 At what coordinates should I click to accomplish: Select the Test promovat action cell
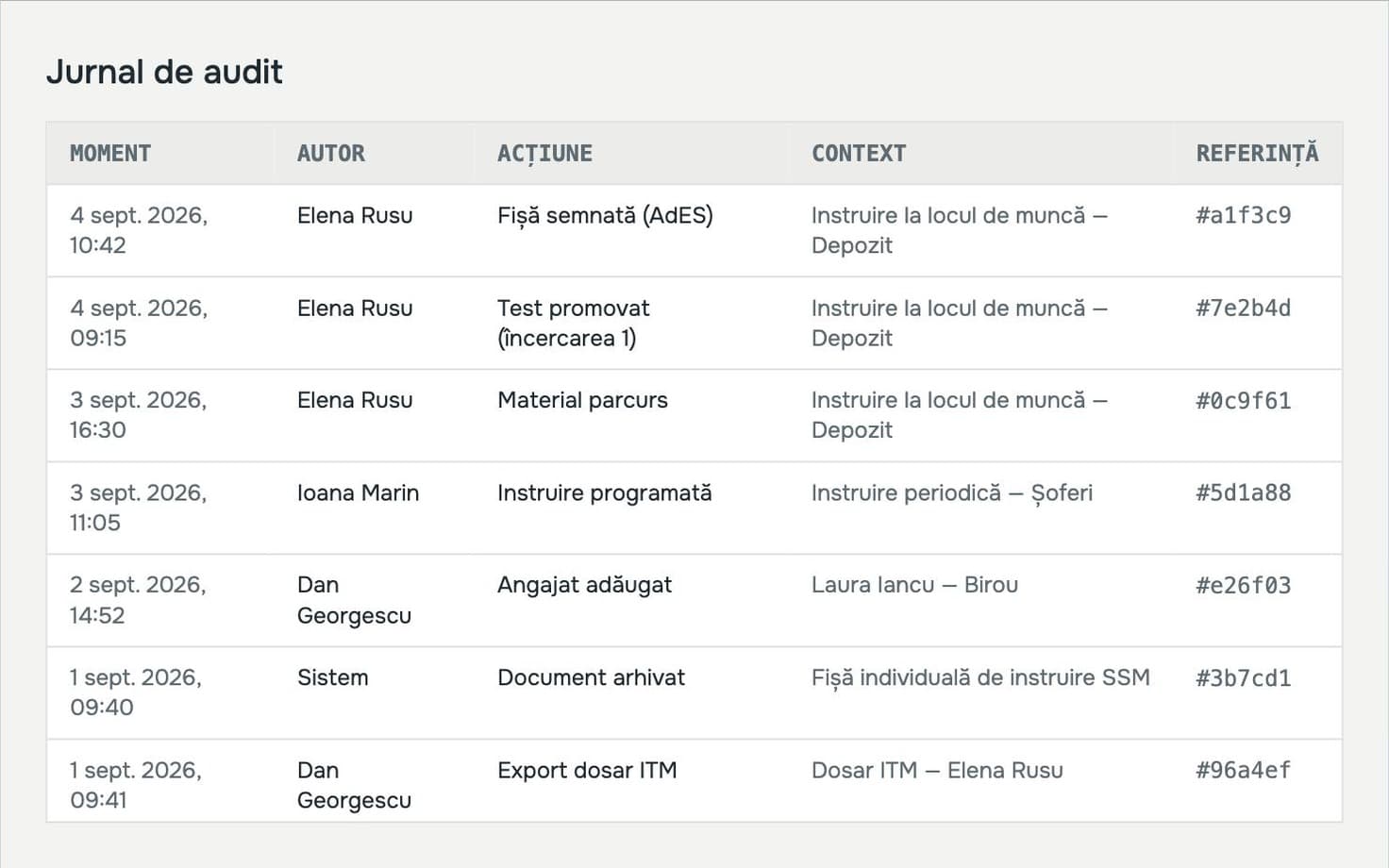coord(574,323)
